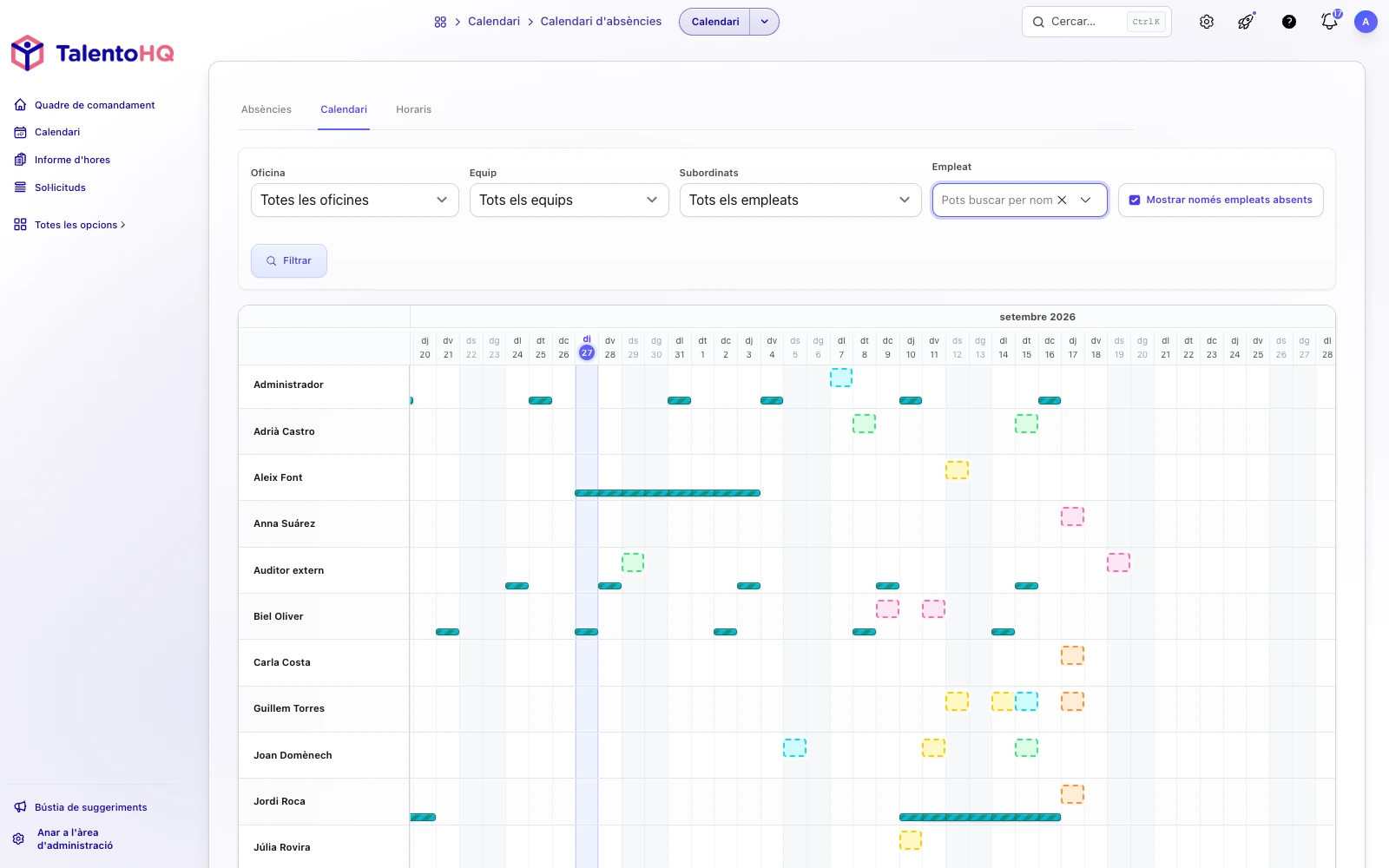Click the Empleat name search input
1389x868 pixels.
(x=997, y=200)
